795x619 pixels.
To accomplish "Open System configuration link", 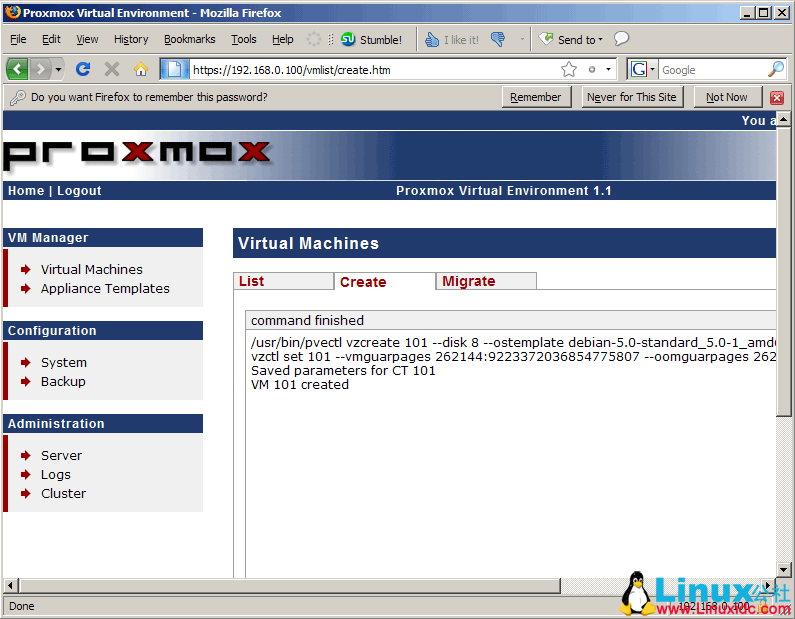I will (x=64, y=362).
